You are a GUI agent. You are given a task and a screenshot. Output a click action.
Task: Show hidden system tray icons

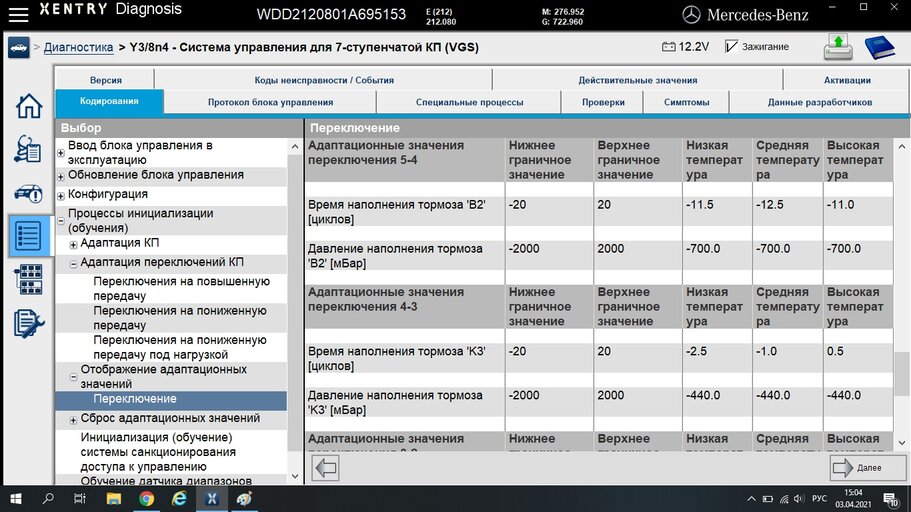click(751, 499)
